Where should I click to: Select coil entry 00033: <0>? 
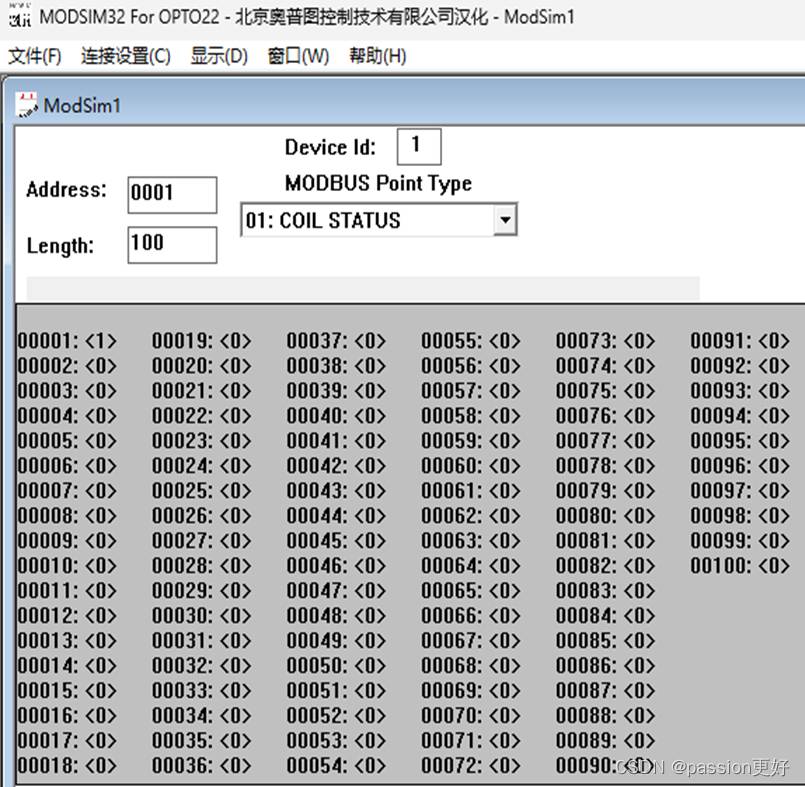click(x=202, y=690)
